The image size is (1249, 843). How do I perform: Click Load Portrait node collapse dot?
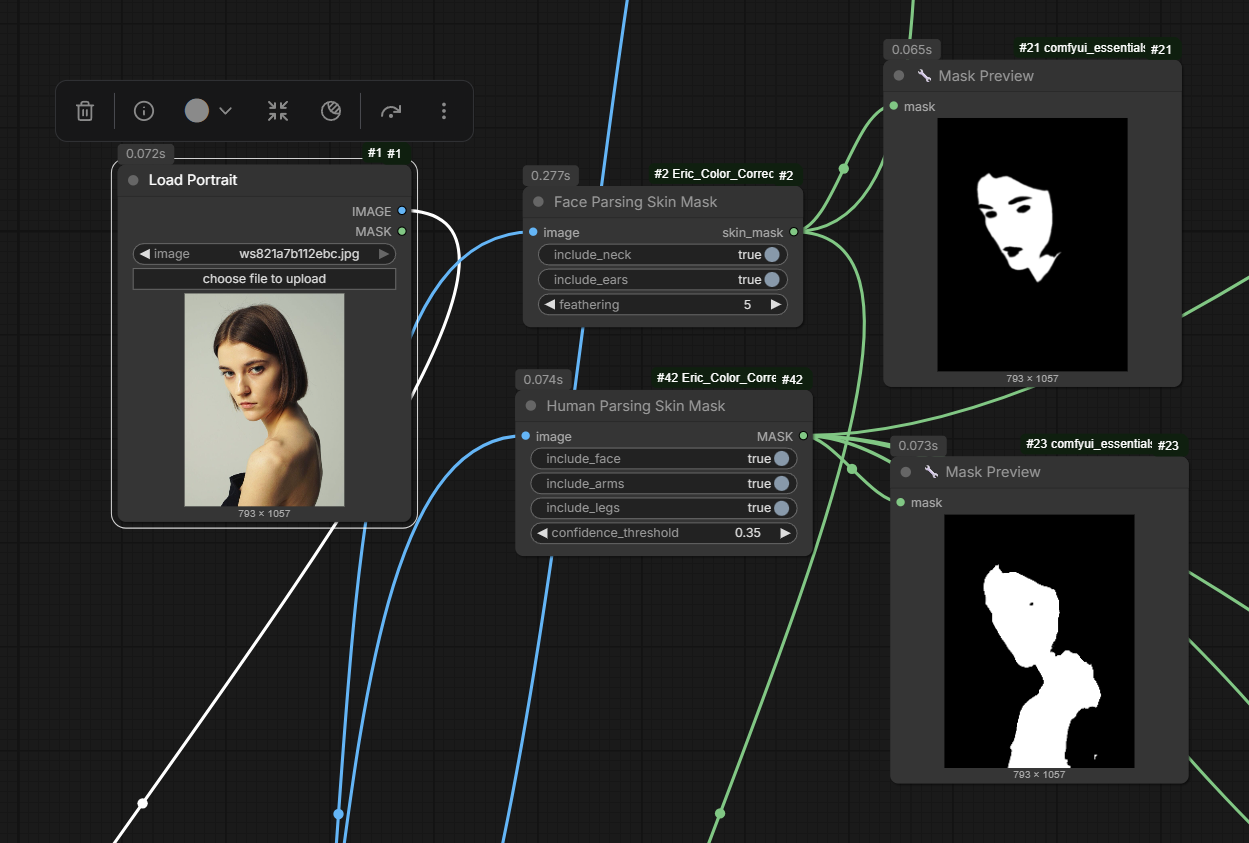(133, 180)
